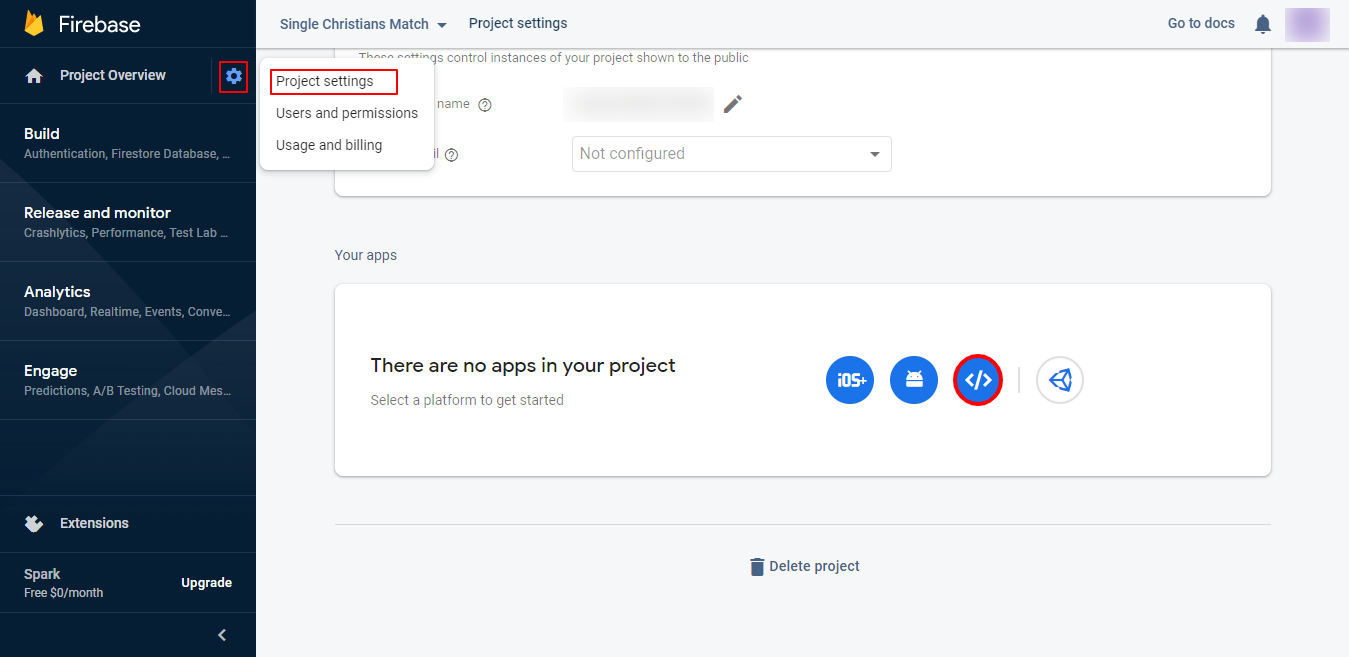Click the Spark Free $0/month plan label
1349x657 pixels.
tap(63, 583)
